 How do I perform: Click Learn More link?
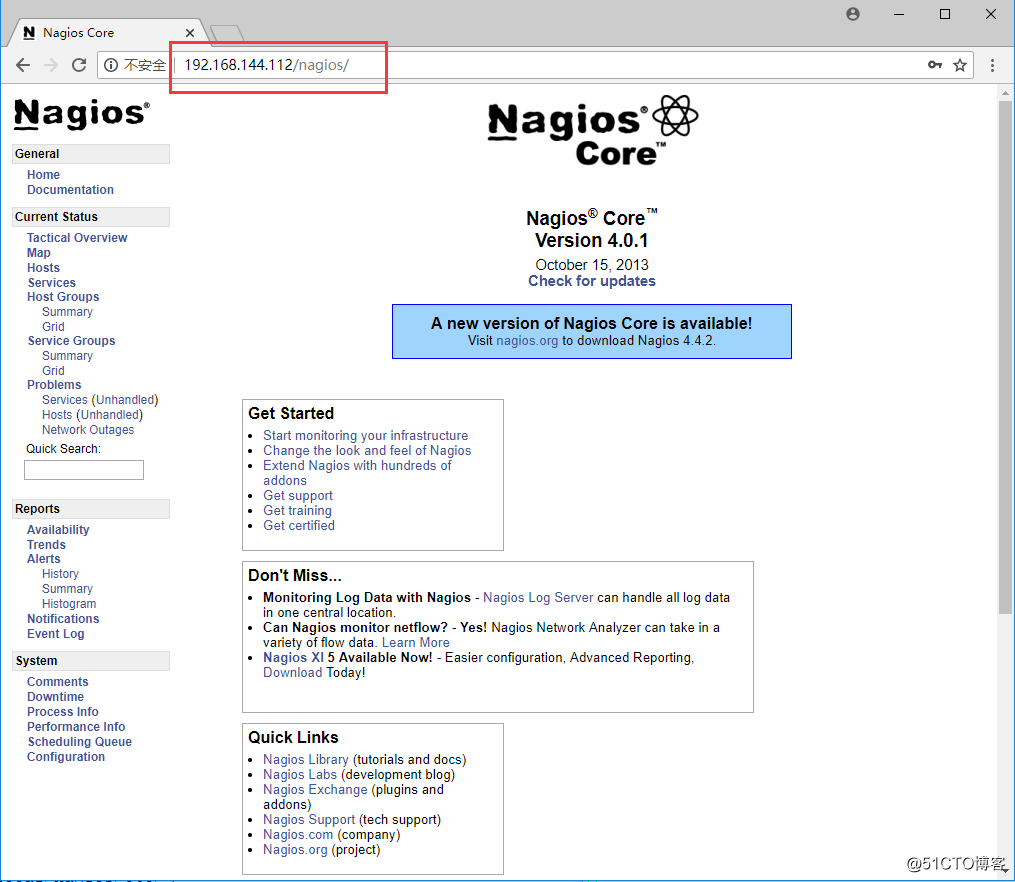coord(416,643)
